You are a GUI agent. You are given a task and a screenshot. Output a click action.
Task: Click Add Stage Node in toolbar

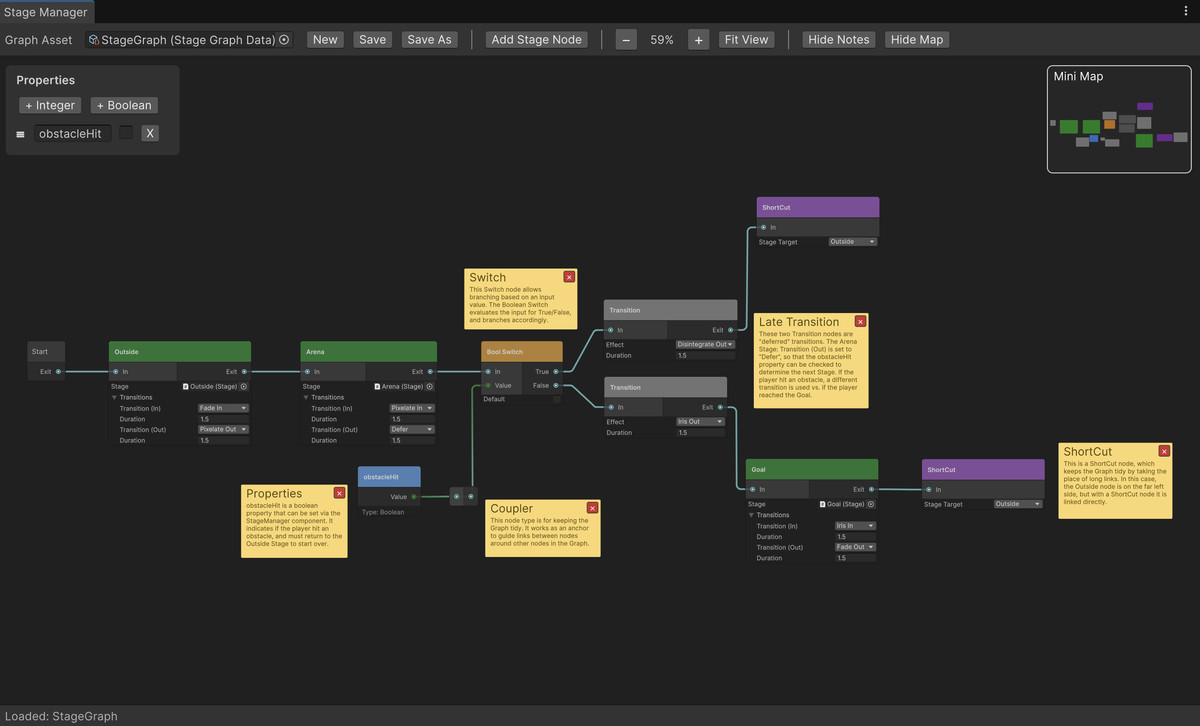[537, 40]
